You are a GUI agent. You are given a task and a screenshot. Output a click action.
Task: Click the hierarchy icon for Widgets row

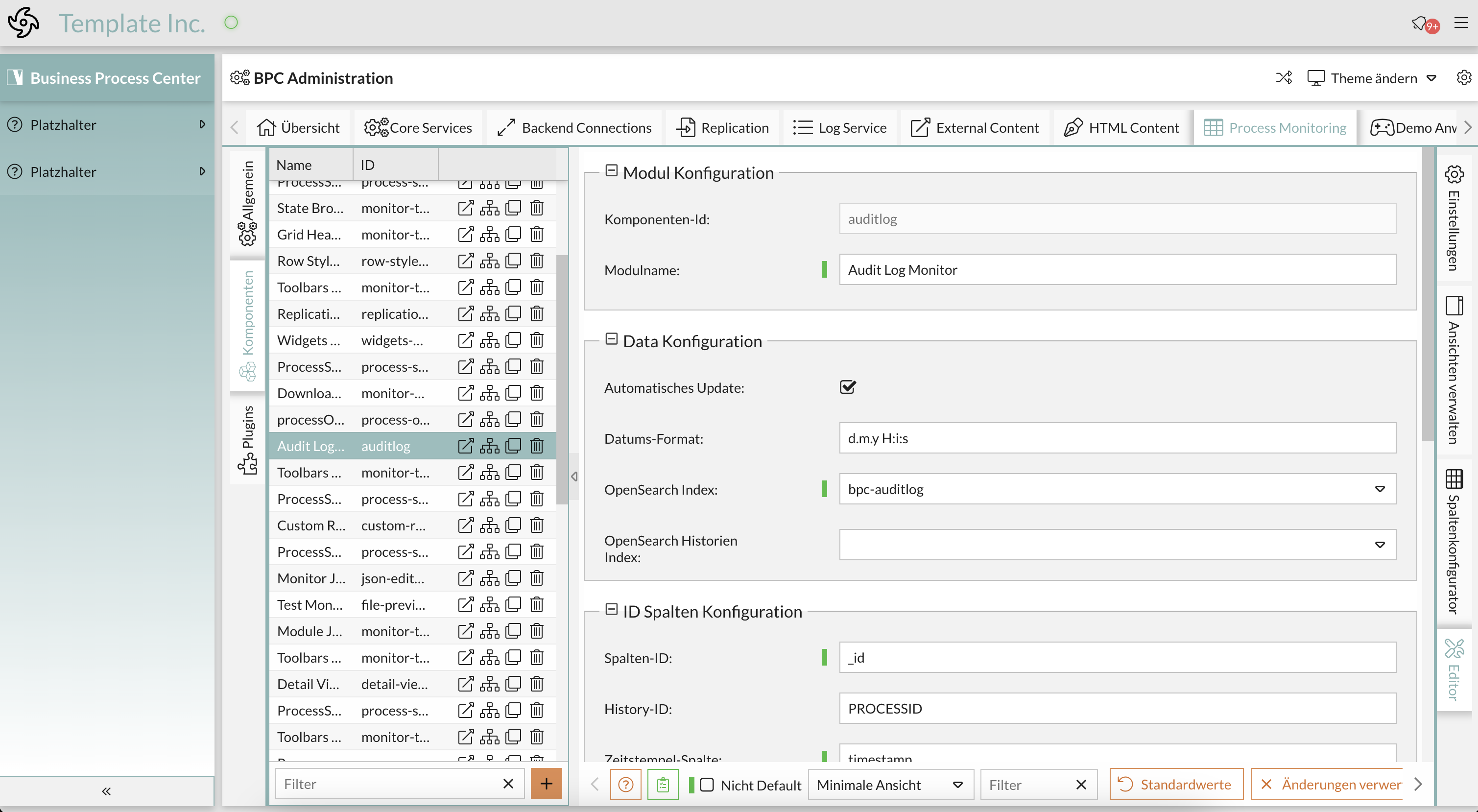489,340
